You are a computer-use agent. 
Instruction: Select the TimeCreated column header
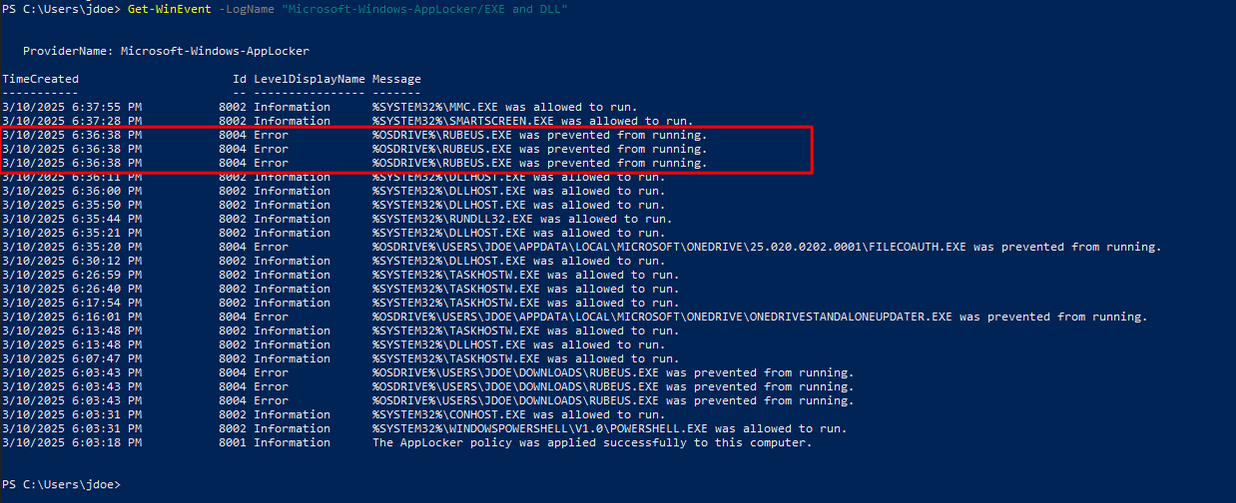pos(40,79)
